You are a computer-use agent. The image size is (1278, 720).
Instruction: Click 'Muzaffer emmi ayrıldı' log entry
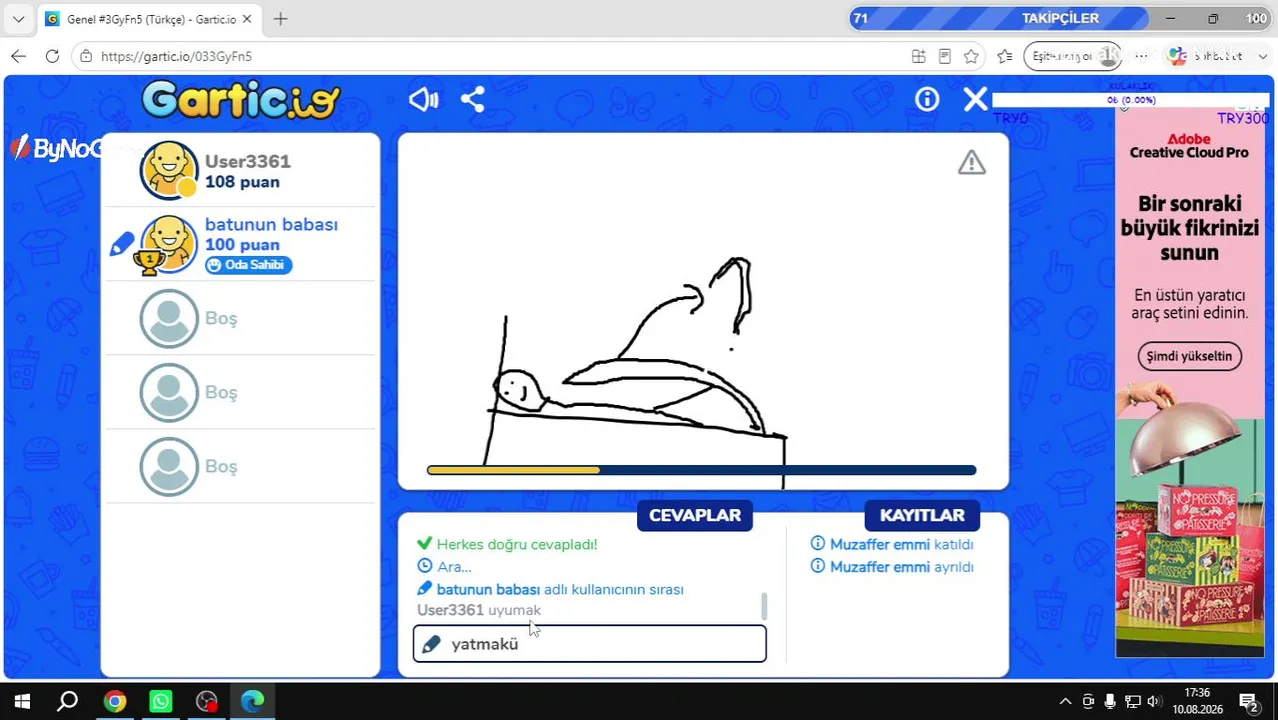click(891, 567)
